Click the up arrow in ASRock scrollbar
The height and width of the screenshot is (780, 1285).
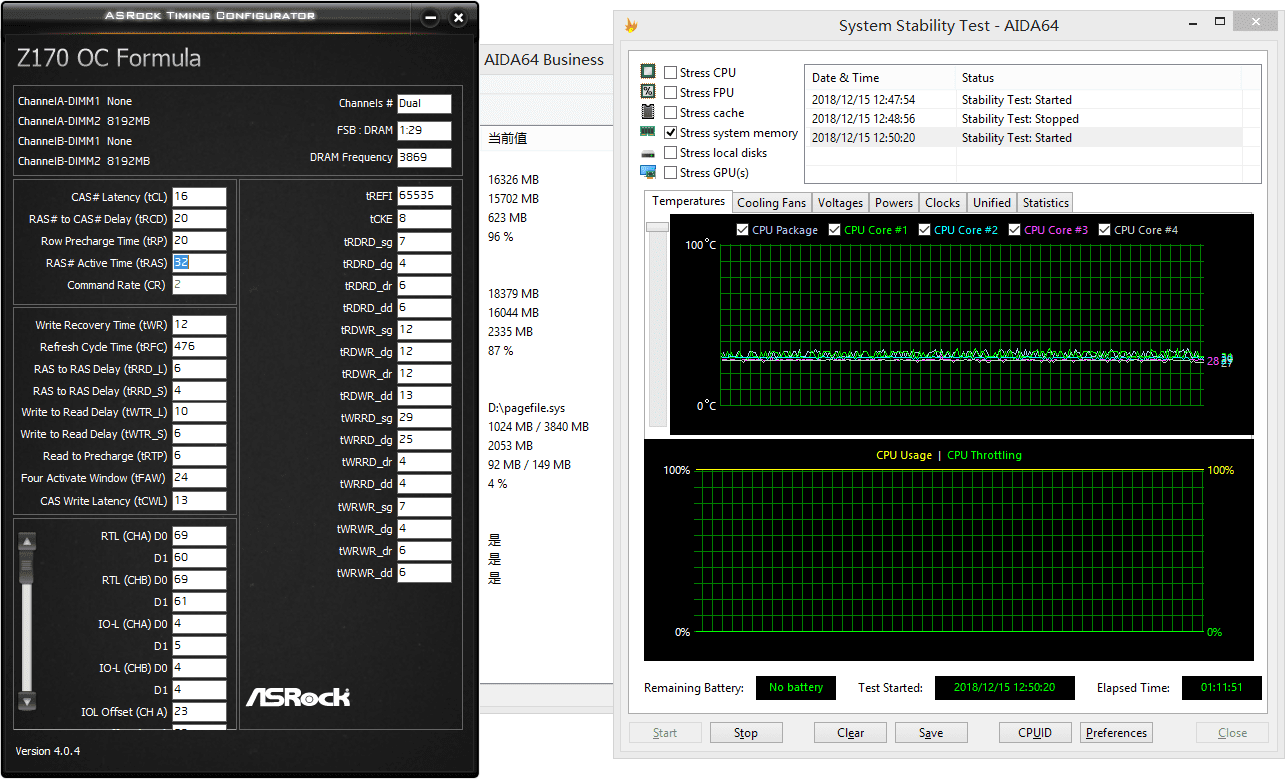pyautogui.click(x=27, y=542)
